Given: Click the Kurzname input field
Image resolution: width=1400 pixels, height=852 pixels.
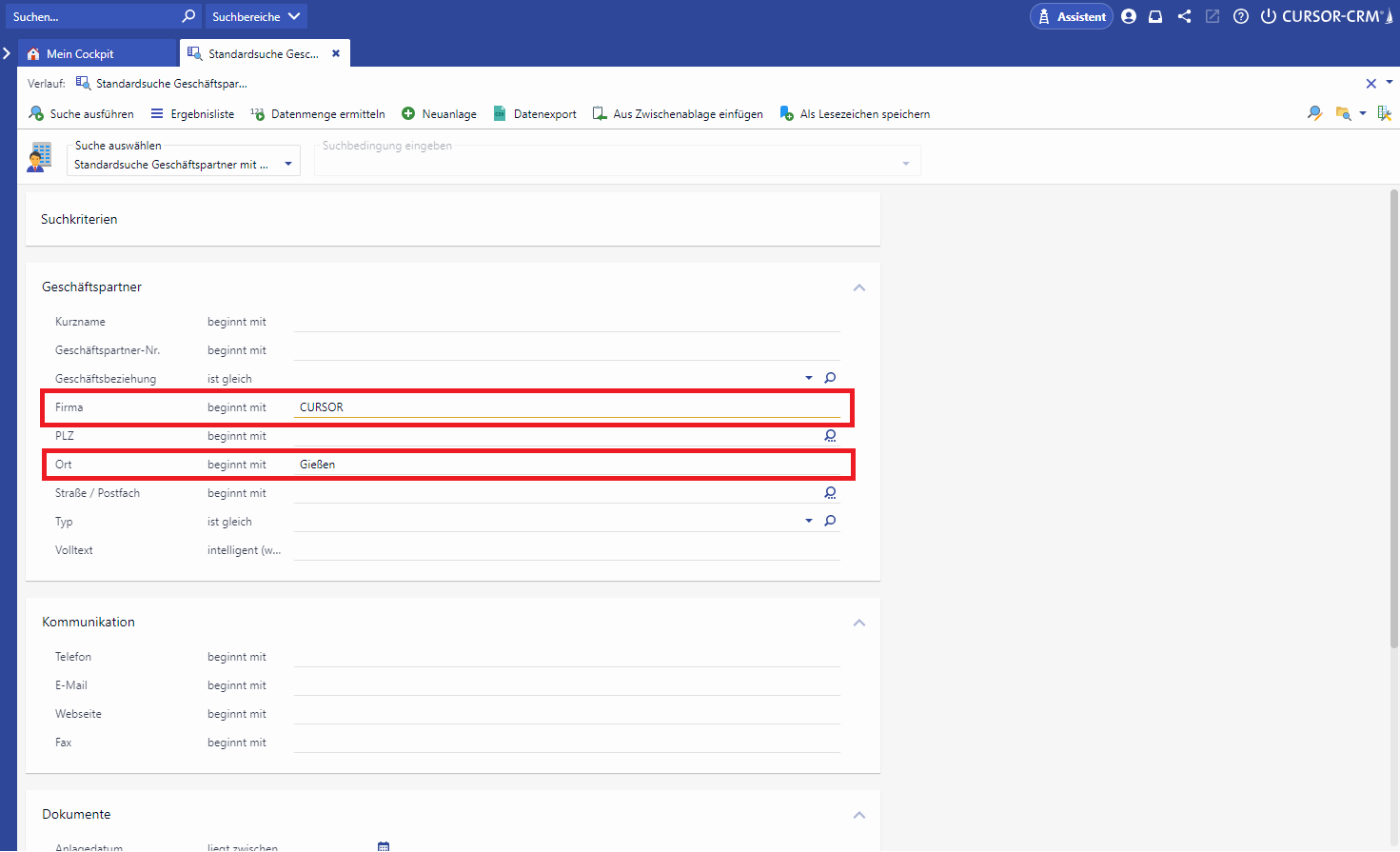Looking at the screenshot, I should (x=566, y=322).
